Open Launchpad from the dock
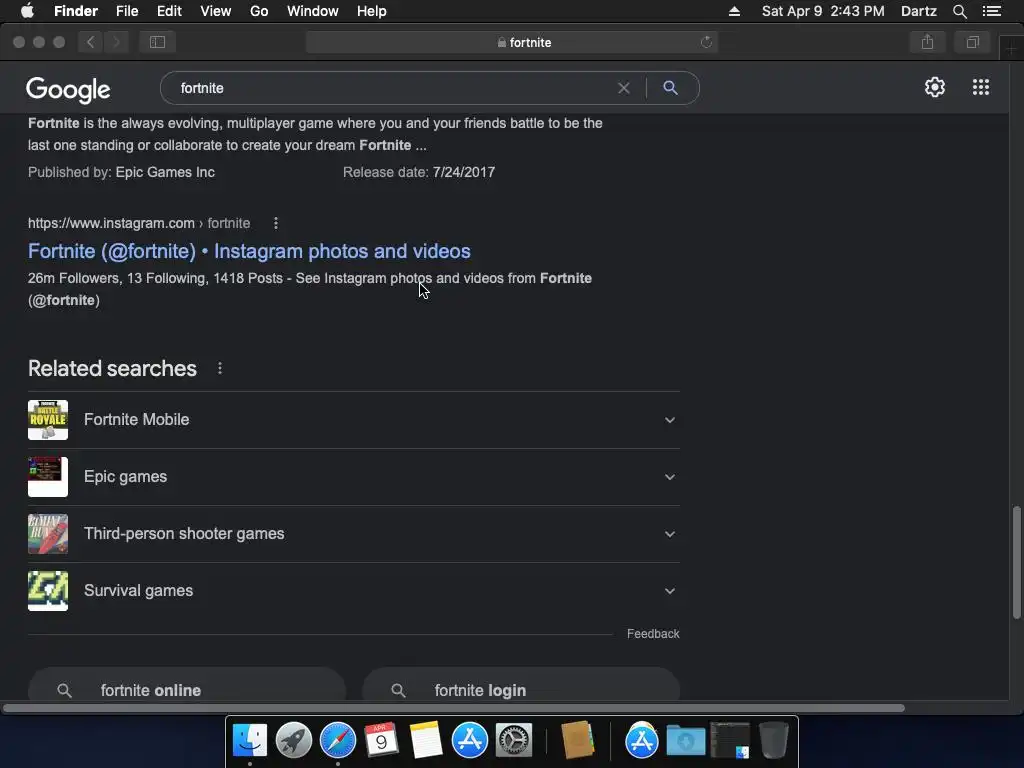Viewport: 1024px width, 768px height. pos(293,740)
